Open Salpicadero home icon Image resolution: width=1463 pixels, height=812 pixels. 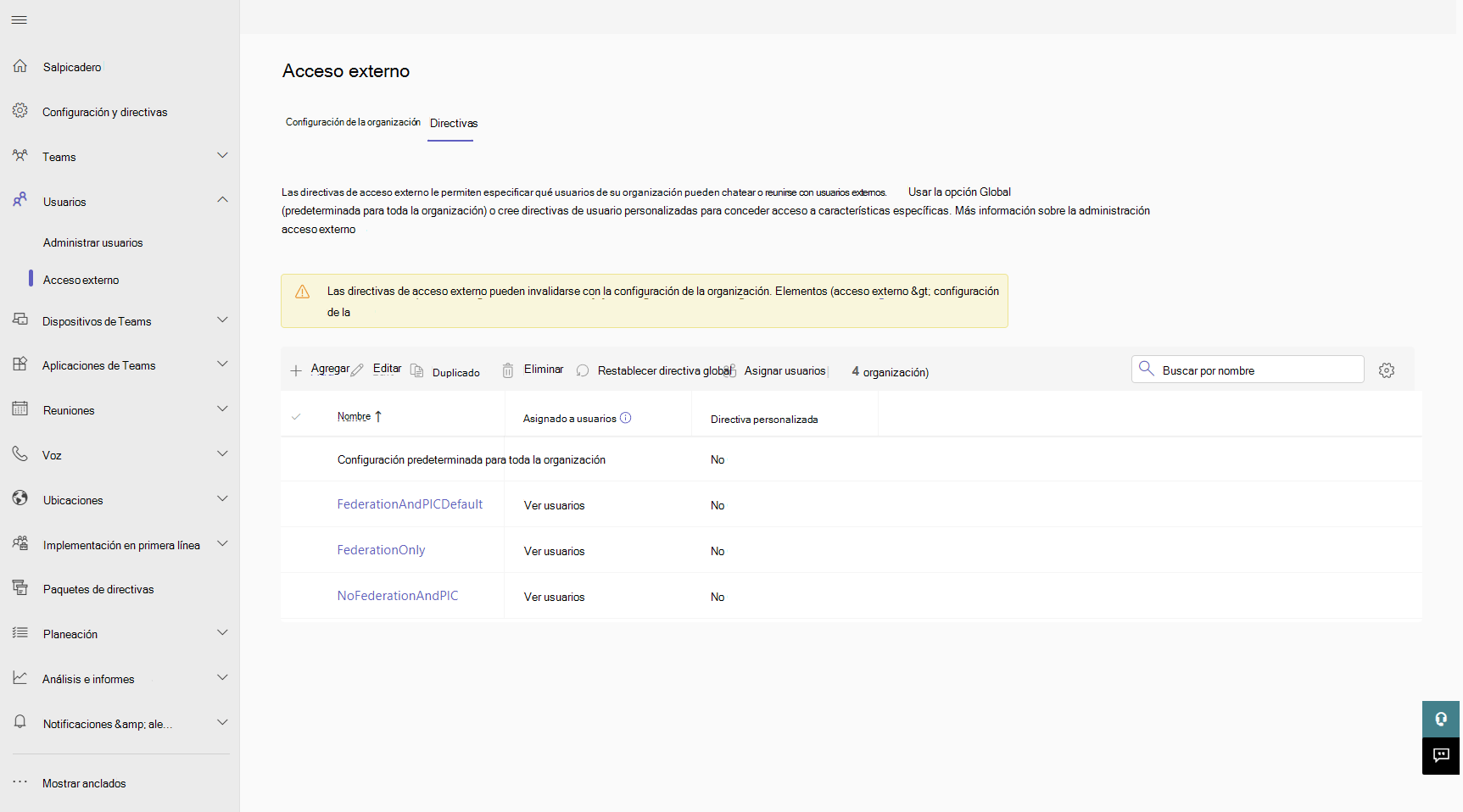(x=20, y=66)
